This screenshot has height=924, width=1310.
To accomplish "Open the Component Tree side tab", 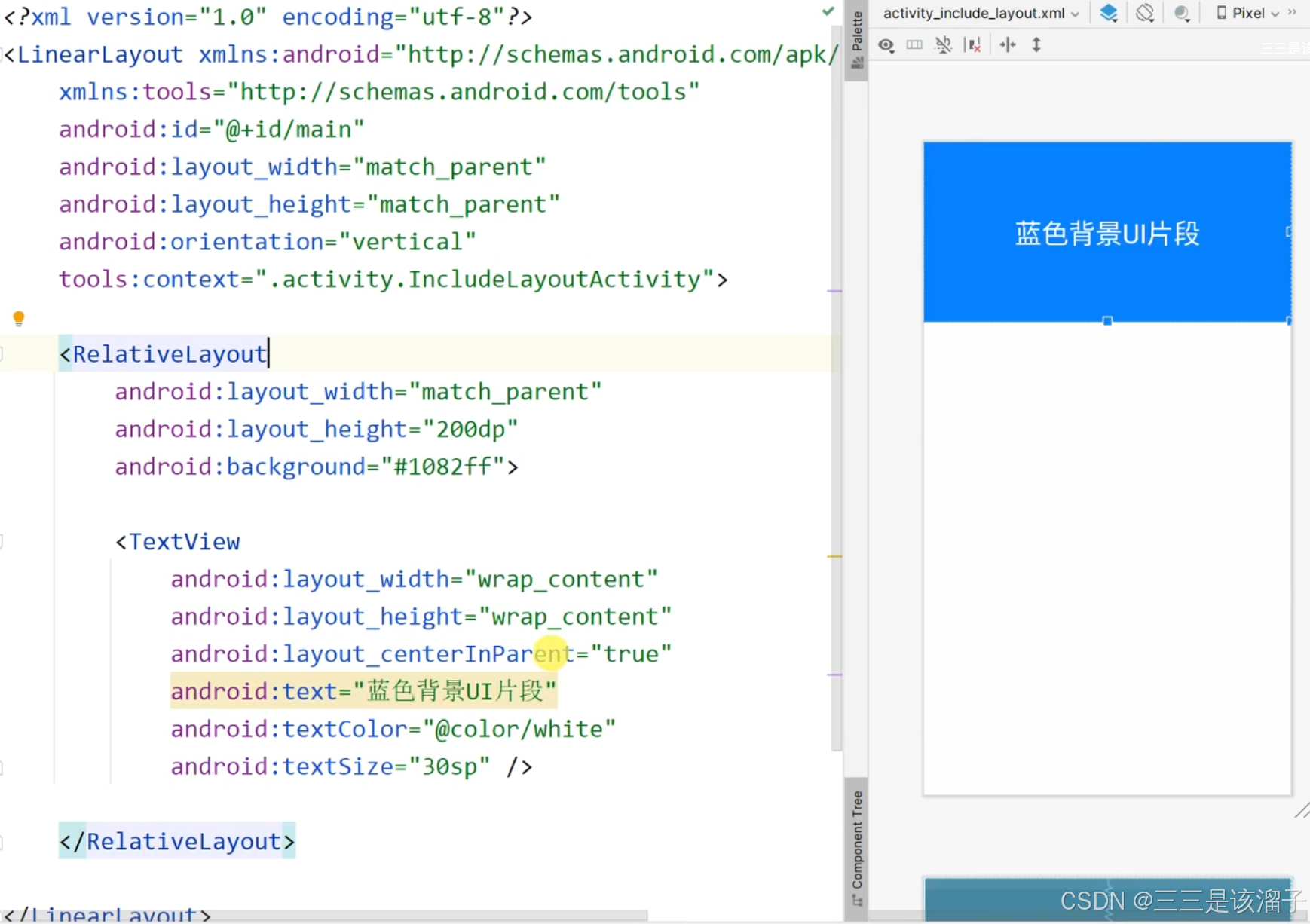I will click(856, 848).
